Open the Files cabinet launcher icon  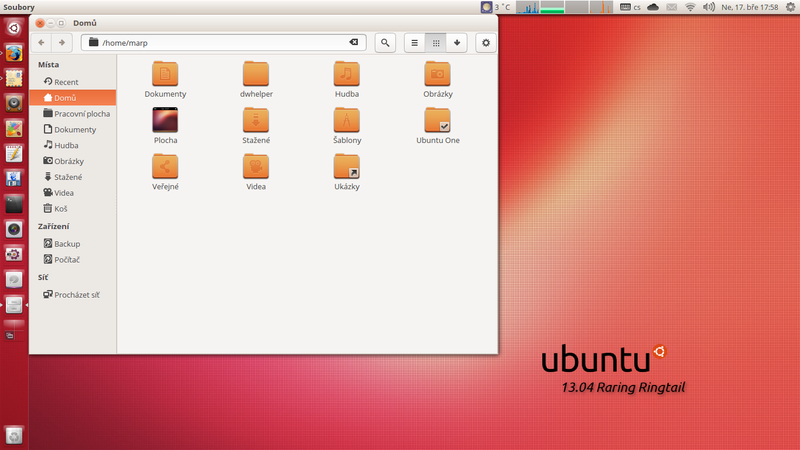(x=14, y=305)
